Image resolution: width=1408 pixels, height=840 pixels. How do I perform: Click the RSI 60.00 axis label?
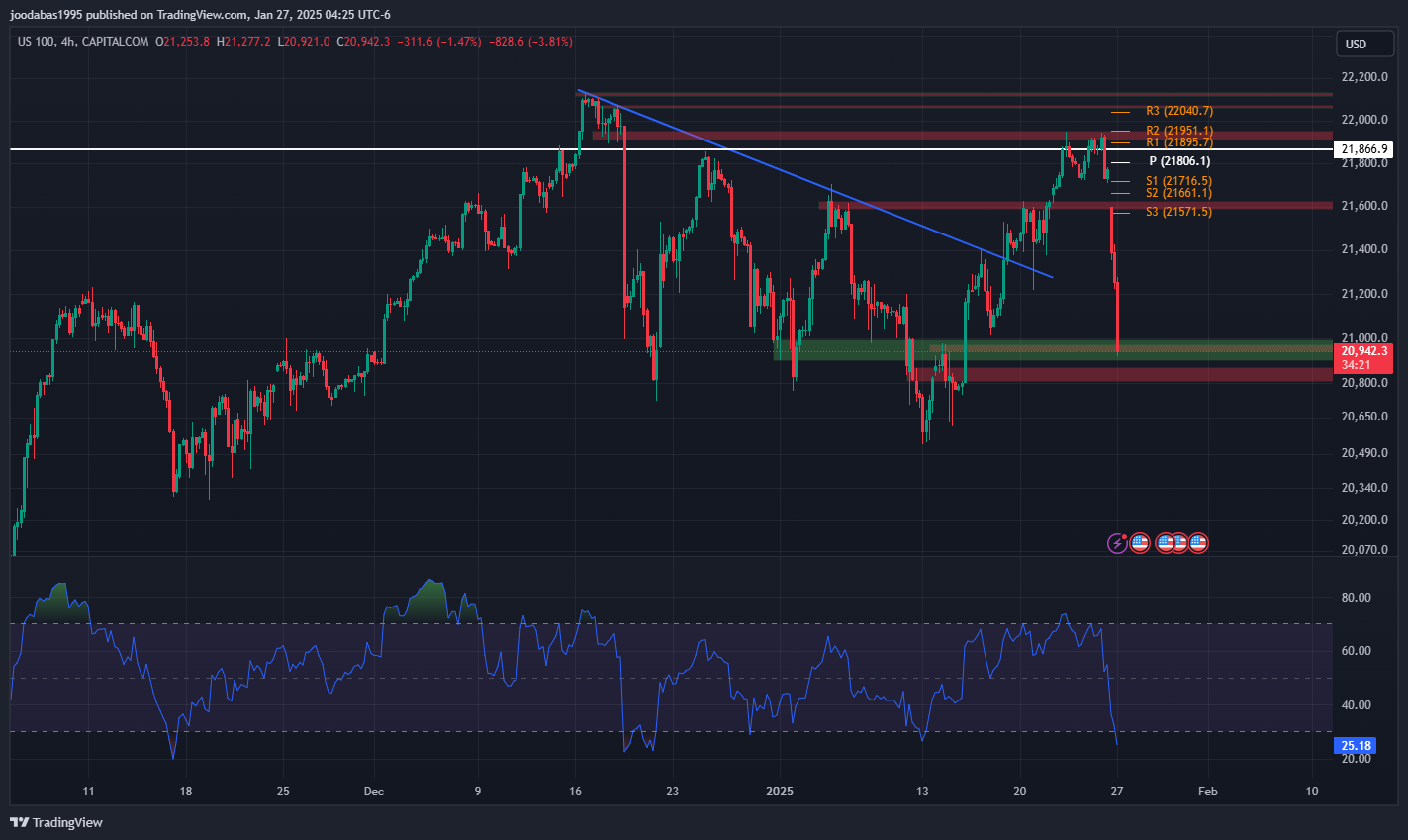tap(1357, 651)
